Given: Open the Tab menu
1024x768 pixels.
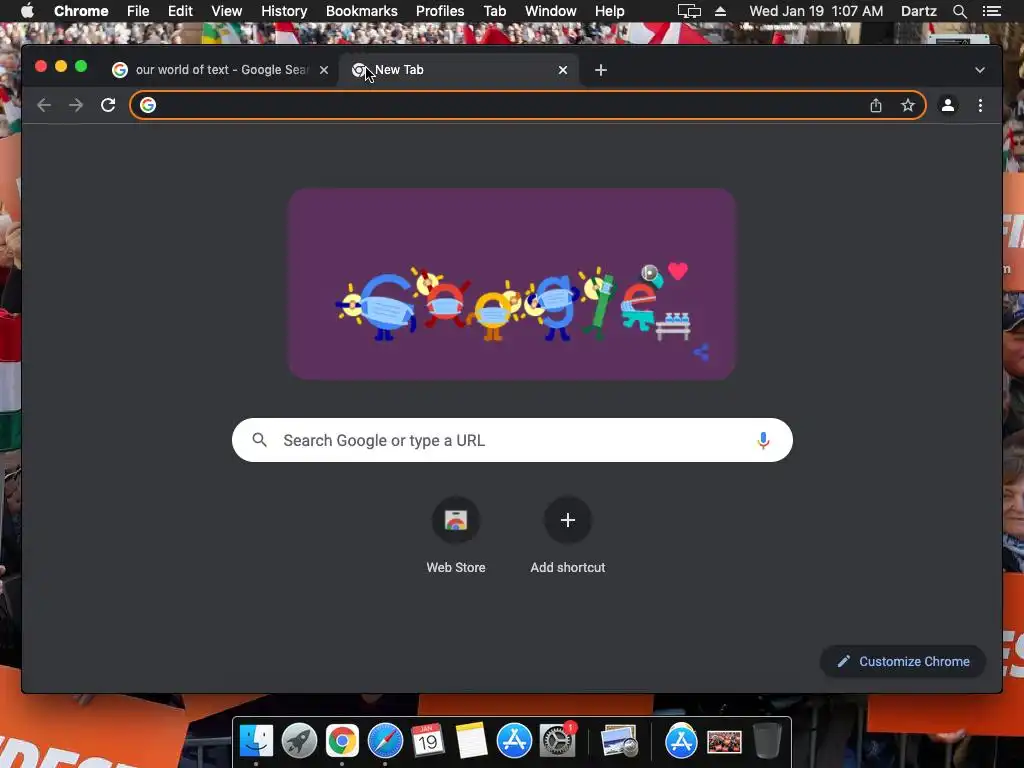Looking at the screenshot, I should [x=494, y=11].
